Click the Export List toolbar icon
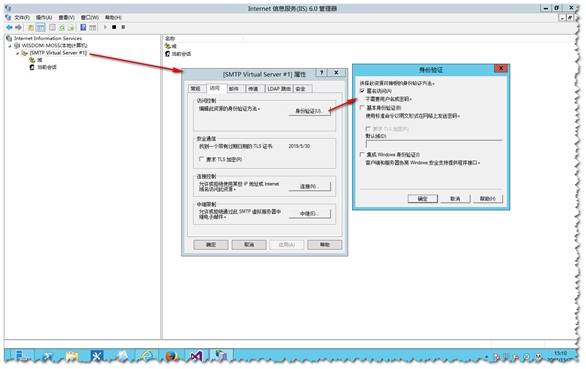 point(71,27)
